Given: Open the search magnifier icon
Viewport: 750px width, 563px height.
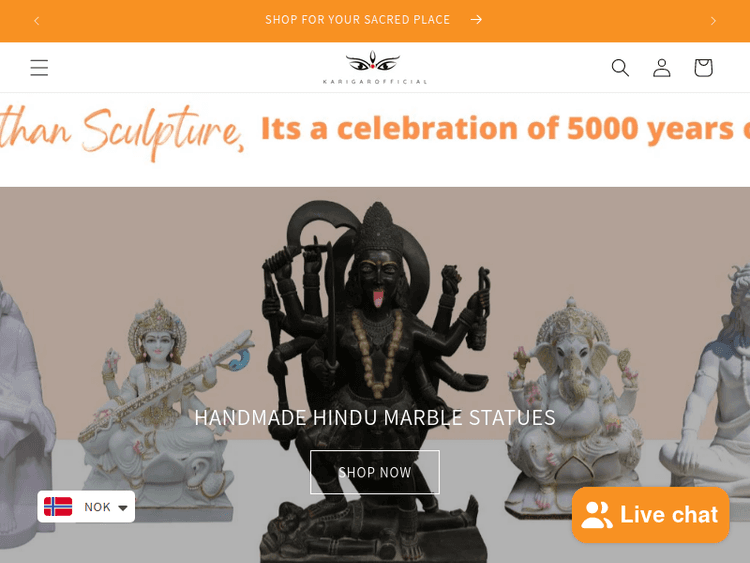Looking at the screenshot, I should [x=620, y=67].
